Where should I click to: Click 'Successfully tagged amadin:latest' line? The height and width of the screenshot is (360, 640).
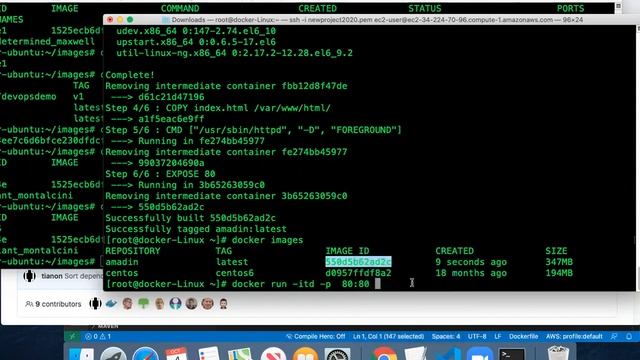[x=196, y=229]
